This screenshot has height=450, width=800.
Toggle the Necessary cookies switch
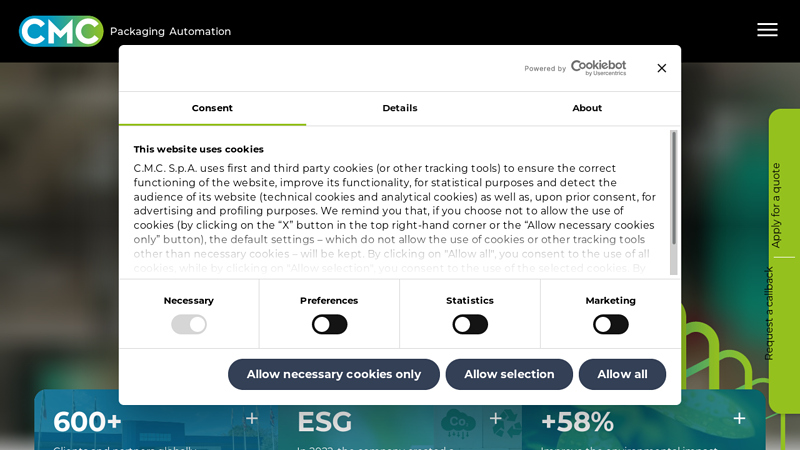click(189, 324)
